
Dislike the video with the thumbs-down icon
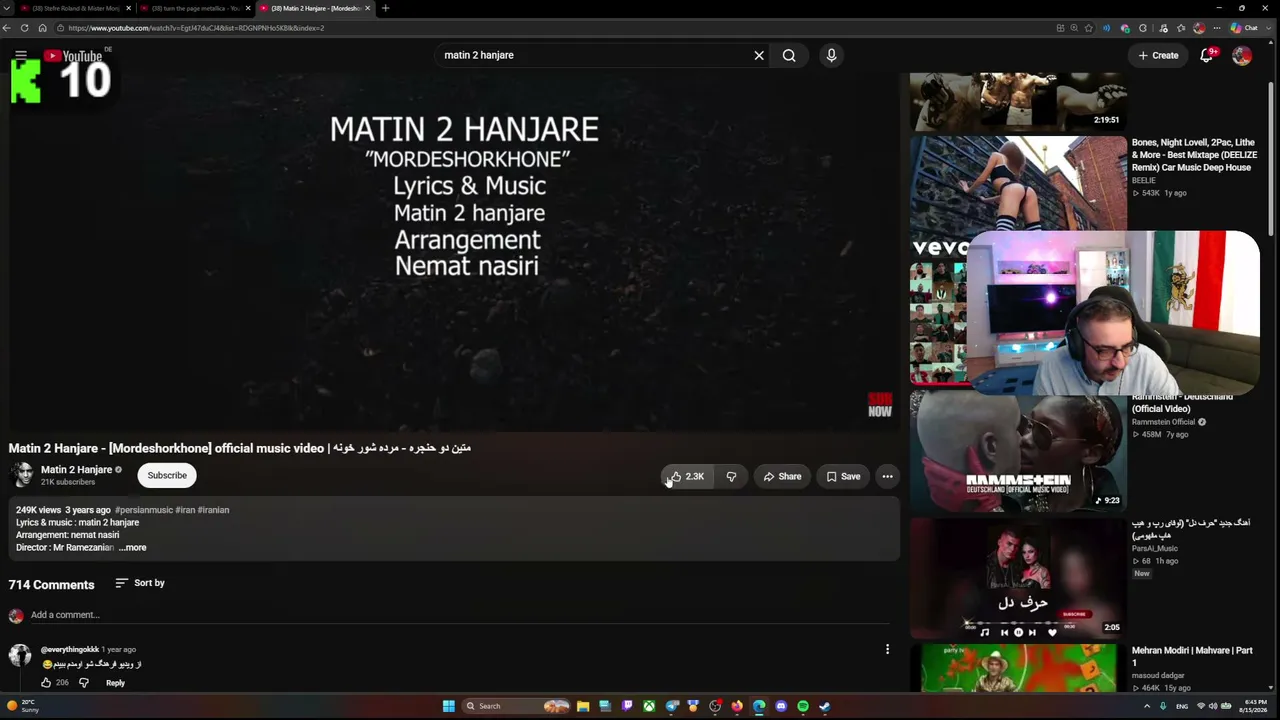pos(731,477)
